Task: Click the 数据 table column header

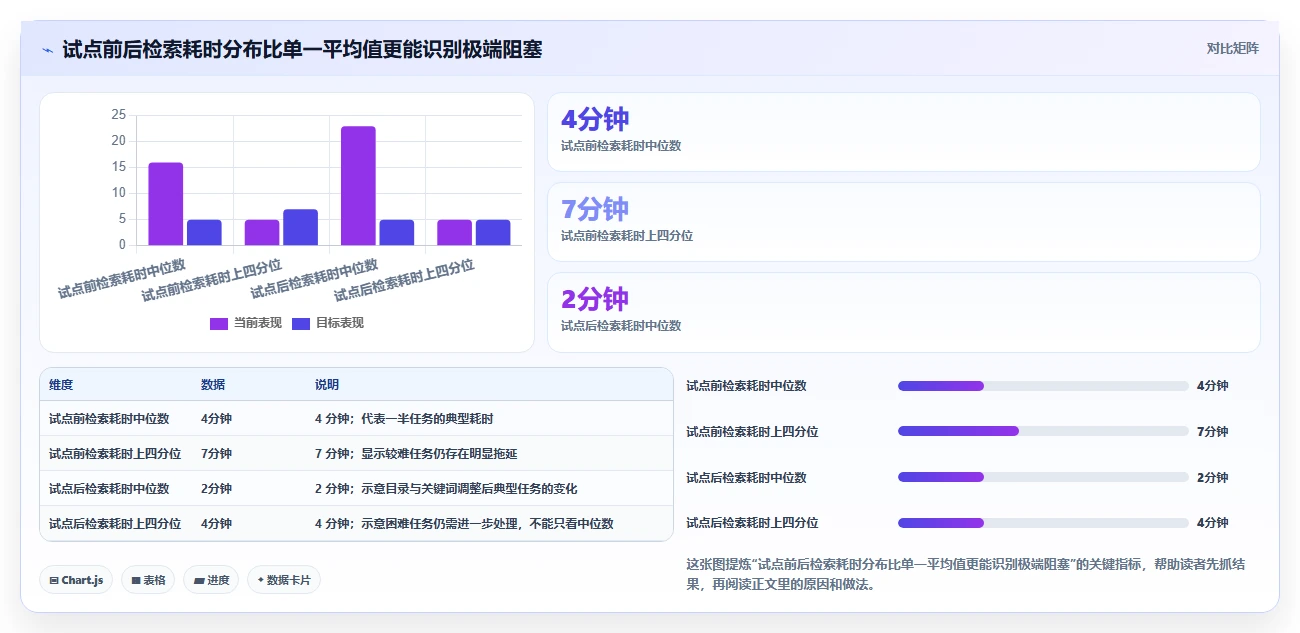Action: pos(213,385)
